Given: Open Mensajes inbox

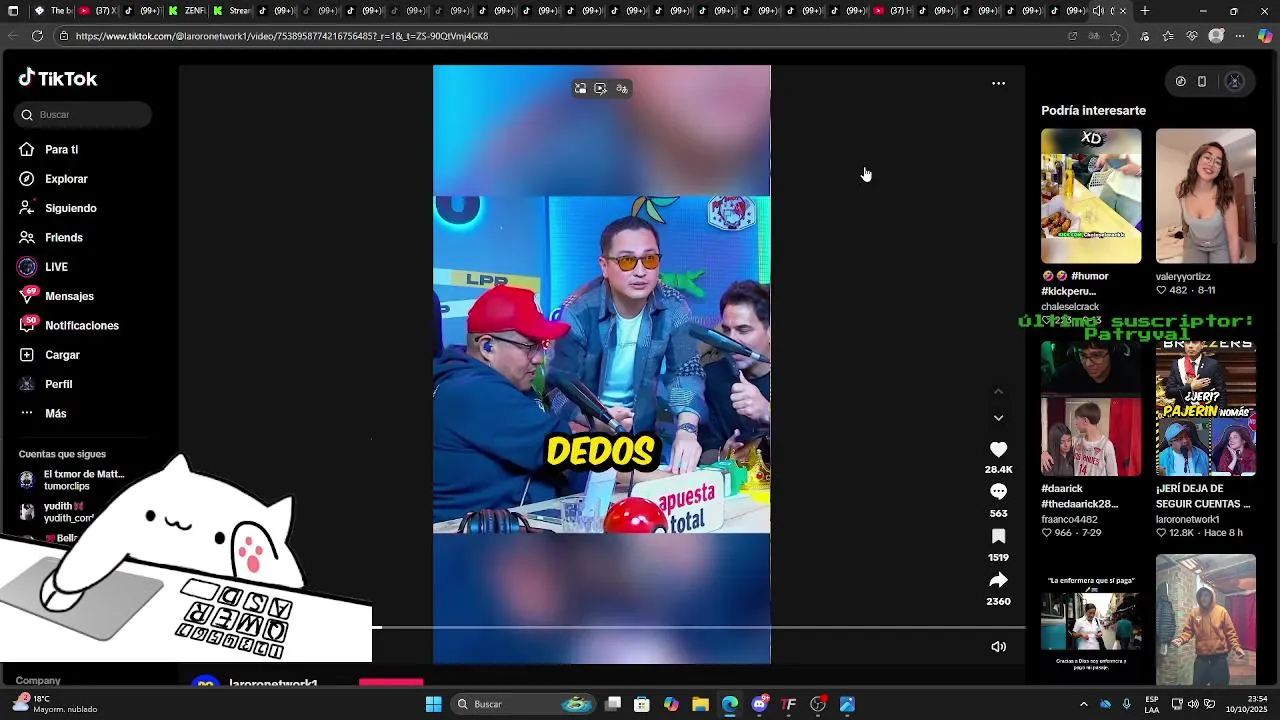Looking at the screenshot, I should point(69,296).
